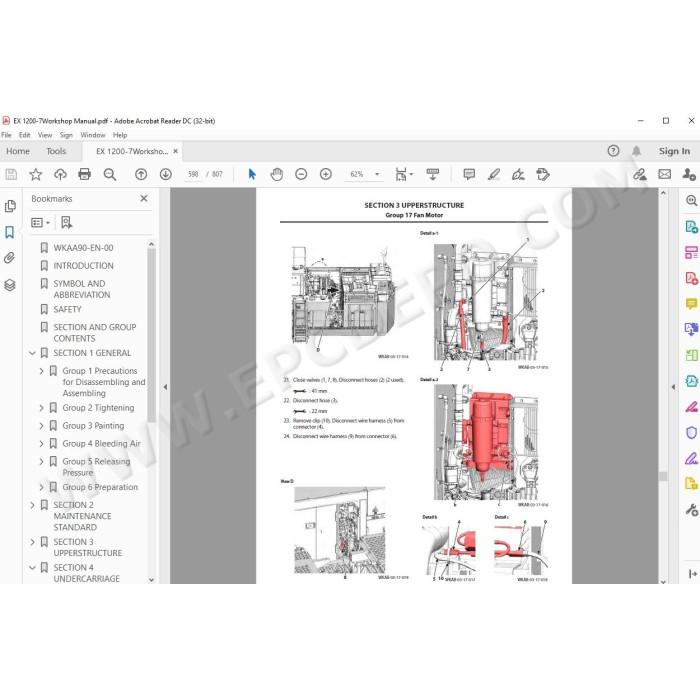Print the document with printer icon
This screenshot has height=700, width=700.
click(84, 174)
